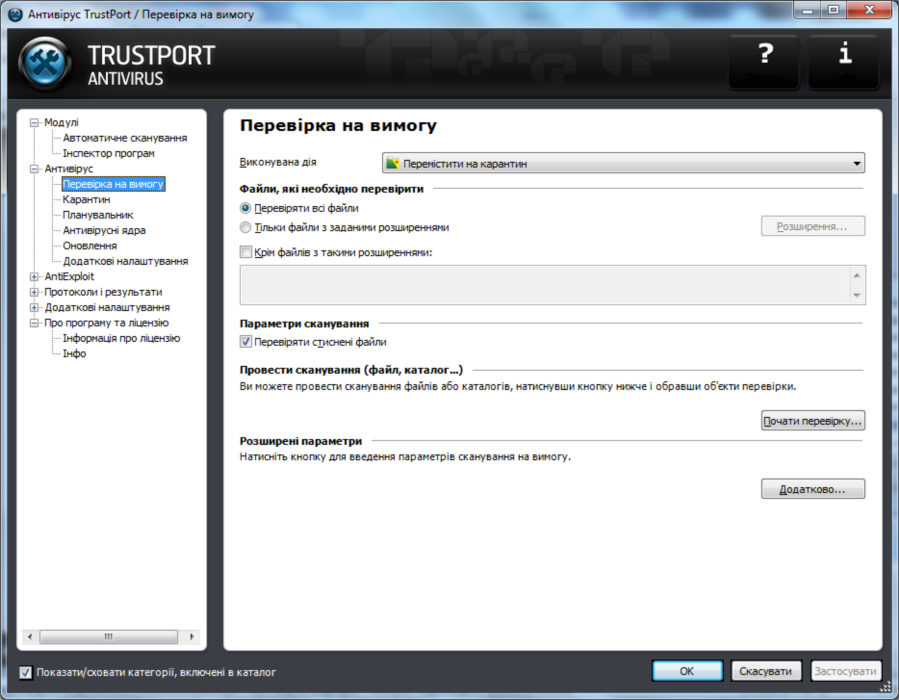The height and width of the screenshot is (700, 899).
Task: Select the Перевіряти всі файли option
Action: (x=244, y=207)
